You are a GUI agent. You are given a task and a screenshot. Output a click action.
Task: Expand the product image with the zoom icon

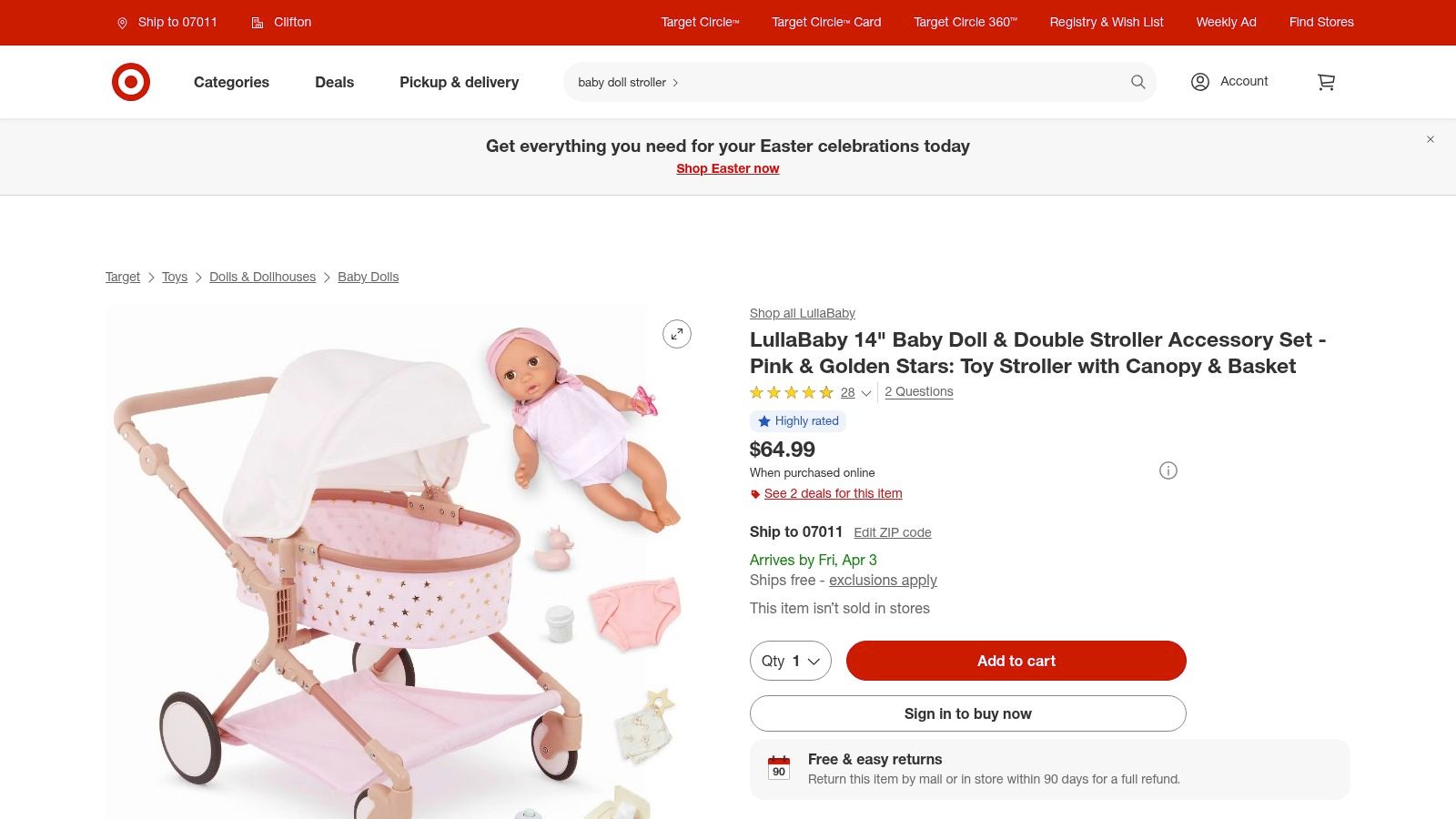[676, 334]
